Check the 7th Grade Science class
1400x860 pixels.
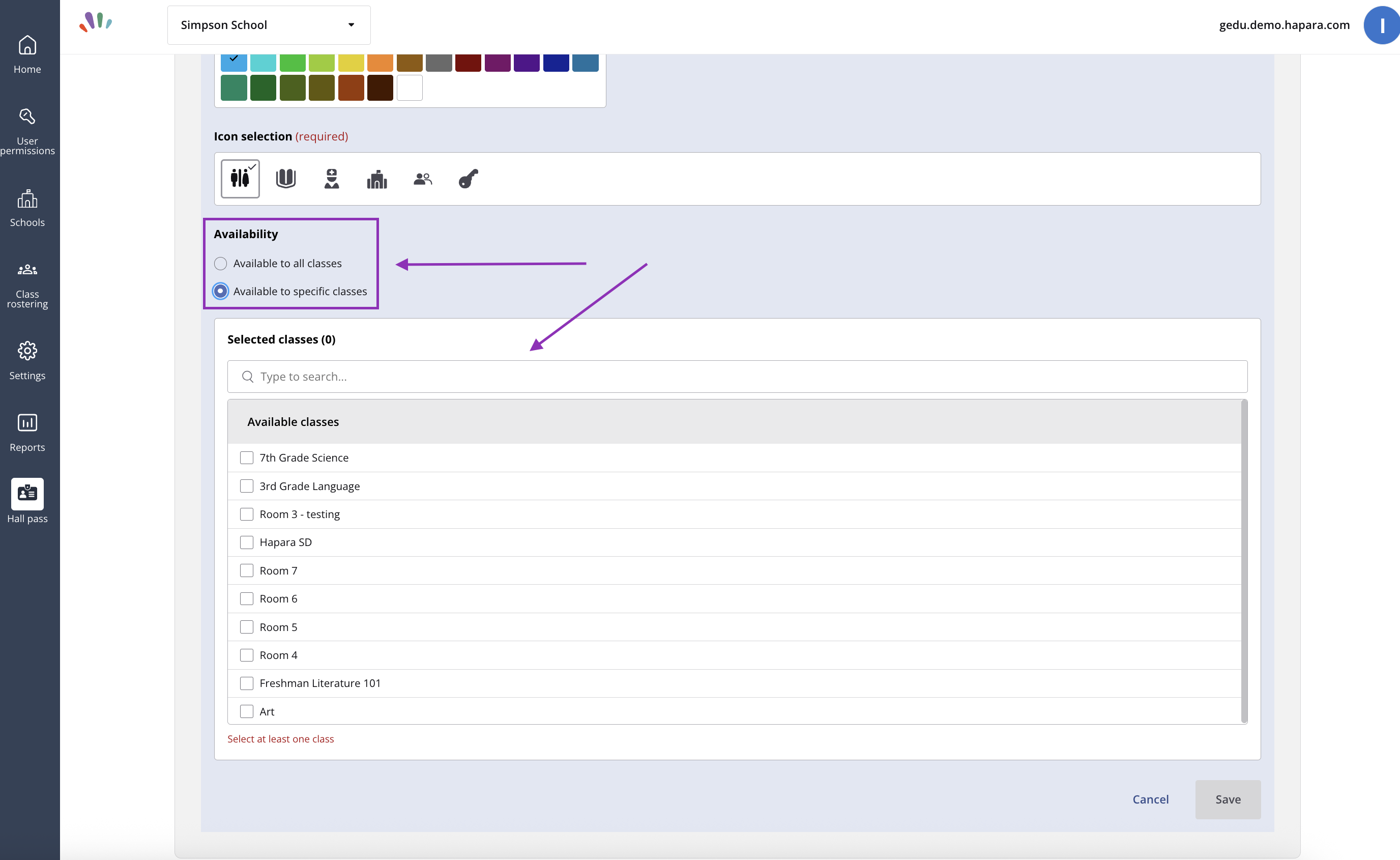tap(246, 458)
